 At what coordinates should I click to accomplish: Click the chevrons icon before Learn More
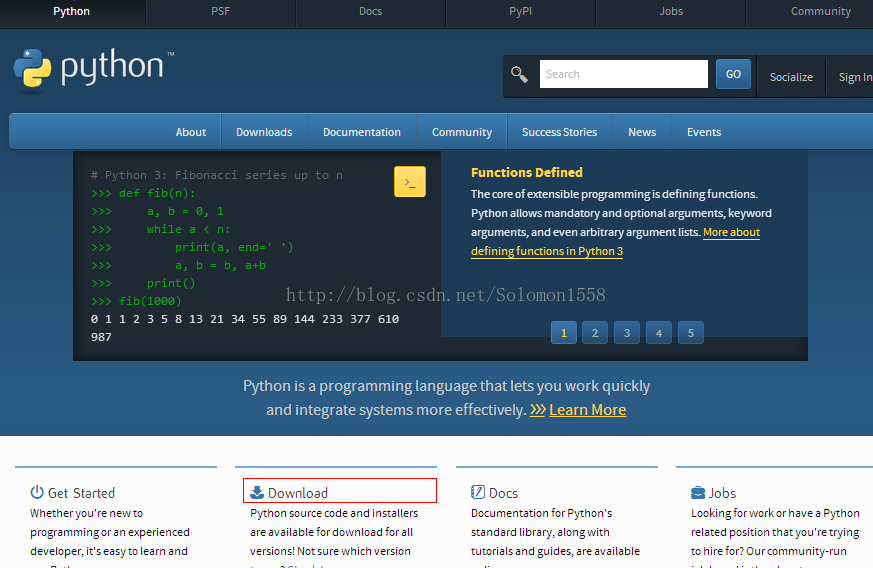pyautogui.click(x=537, y=410)
